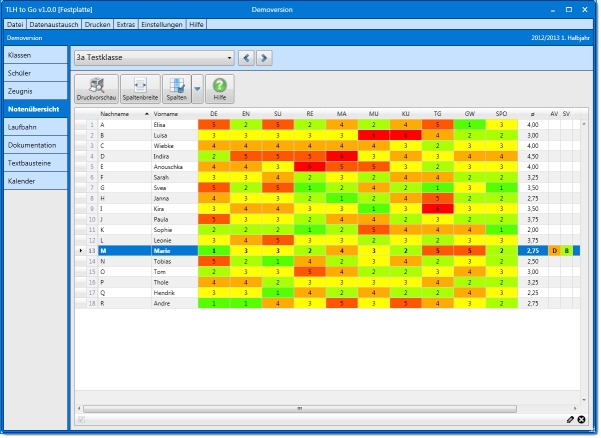601x438 pixels.
Task: Click the round X cancel icon at bottom right
Action: (x=582, y=419)
